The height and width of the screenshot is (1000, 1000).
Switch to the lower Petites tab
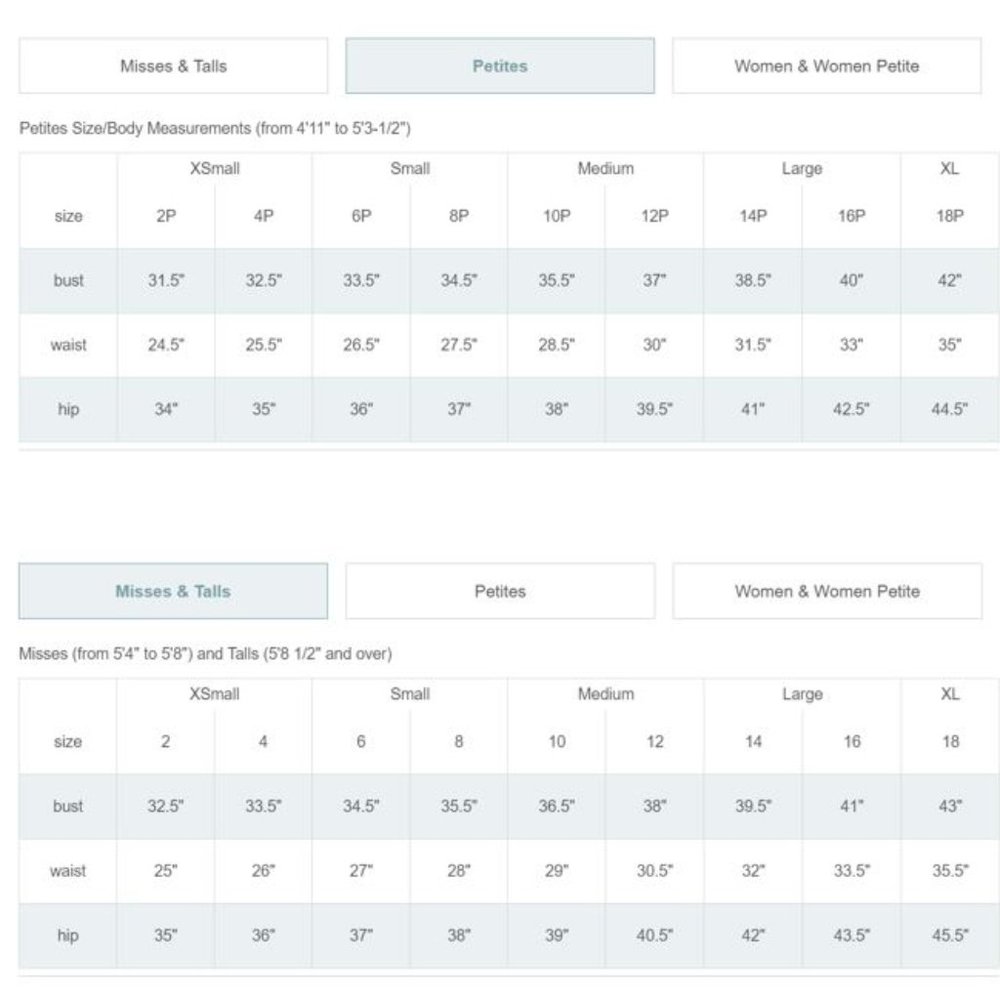click(500, 591)
